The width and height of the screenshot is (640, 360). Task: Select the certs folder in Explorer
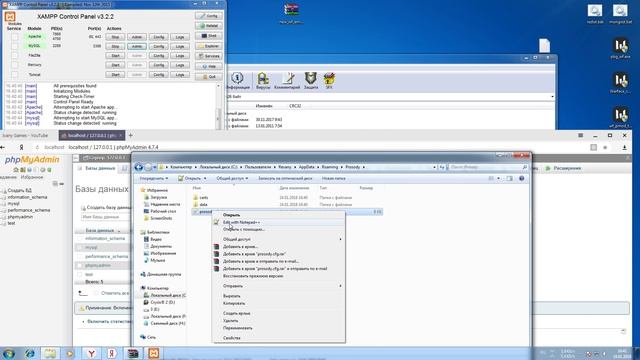(204, 198)
